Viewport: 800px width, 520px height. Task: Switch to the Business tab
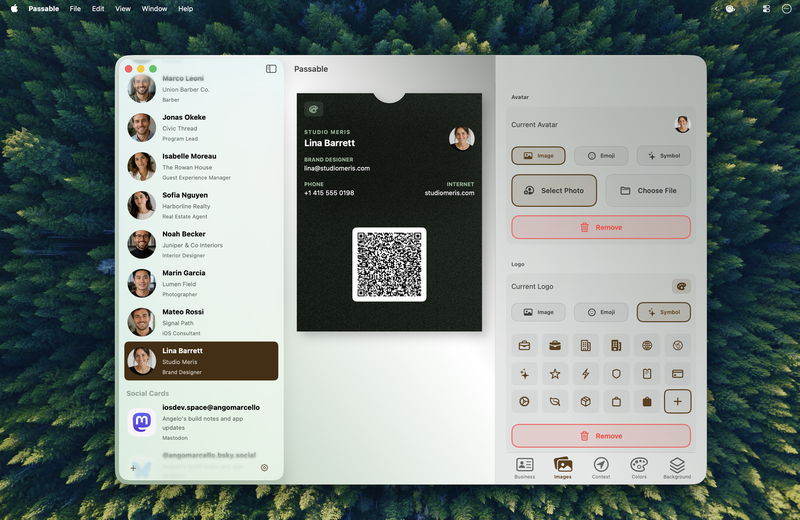[x=524, y=468]
